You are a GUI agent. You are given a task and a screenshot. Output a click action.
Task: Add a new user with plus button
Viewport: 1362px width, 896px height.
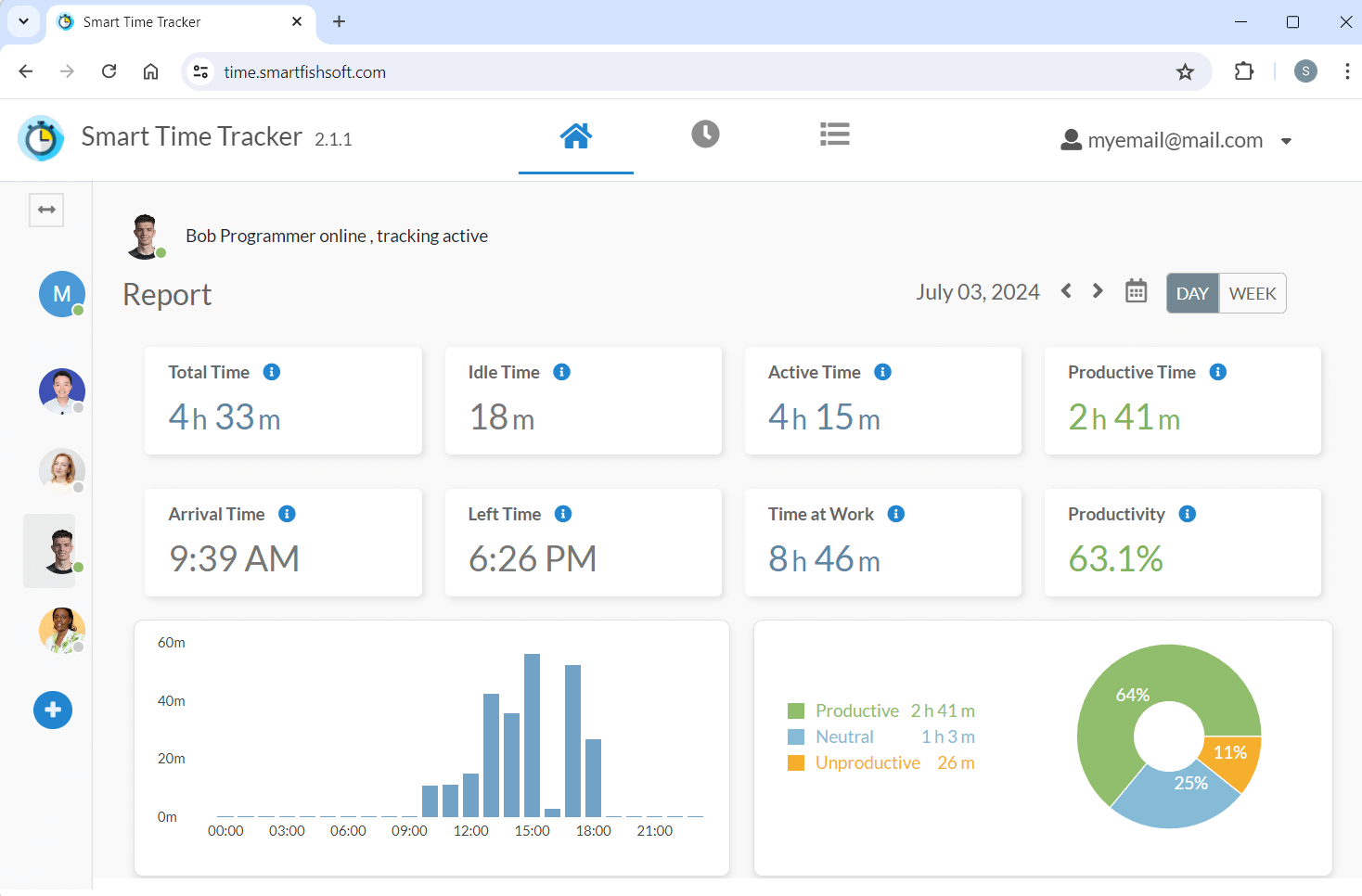tap(53, 710)
